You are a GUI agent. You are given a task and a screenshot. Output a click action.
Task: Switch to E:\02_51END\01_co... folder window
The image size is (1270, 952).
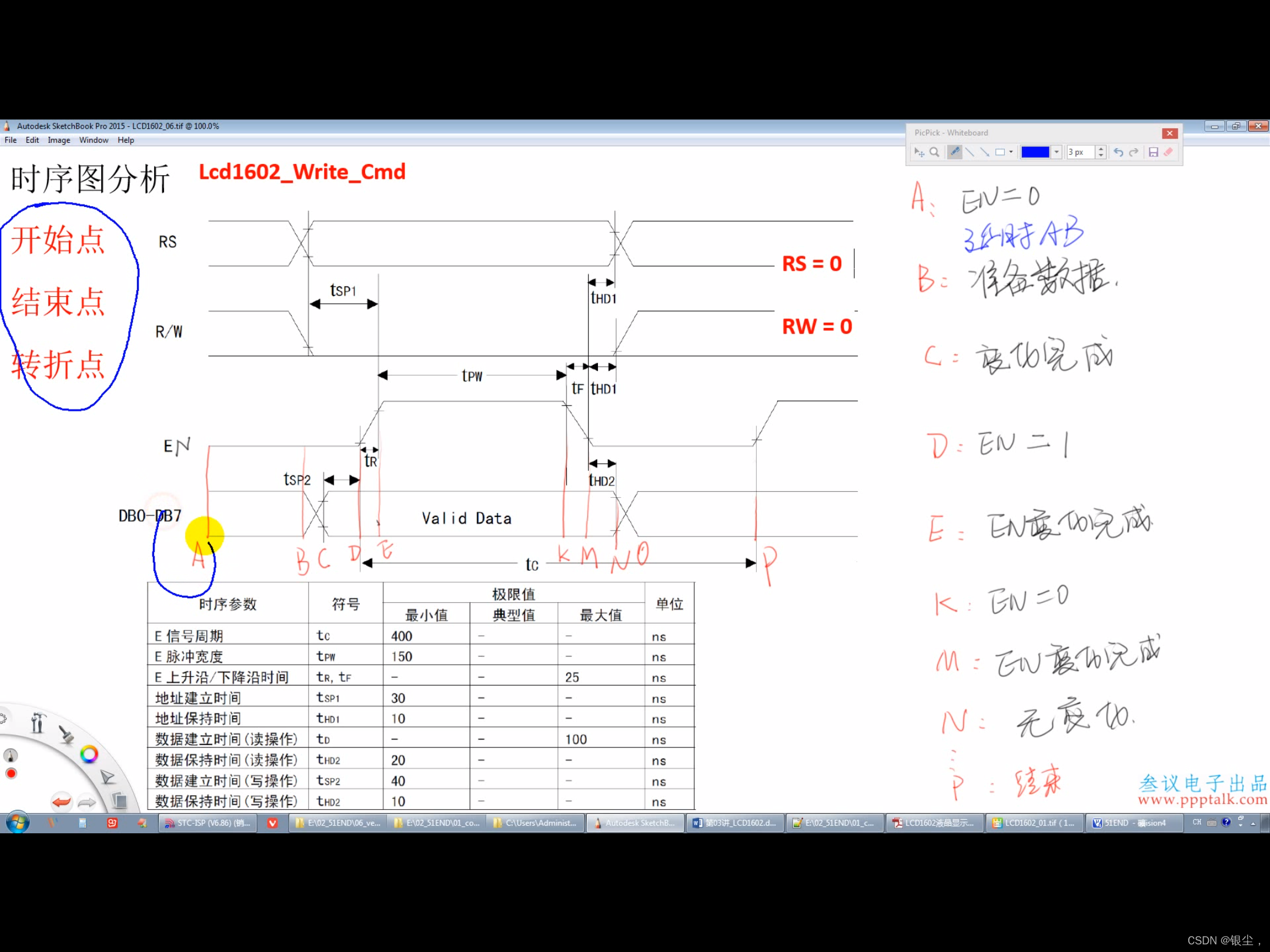click(437, 823)
